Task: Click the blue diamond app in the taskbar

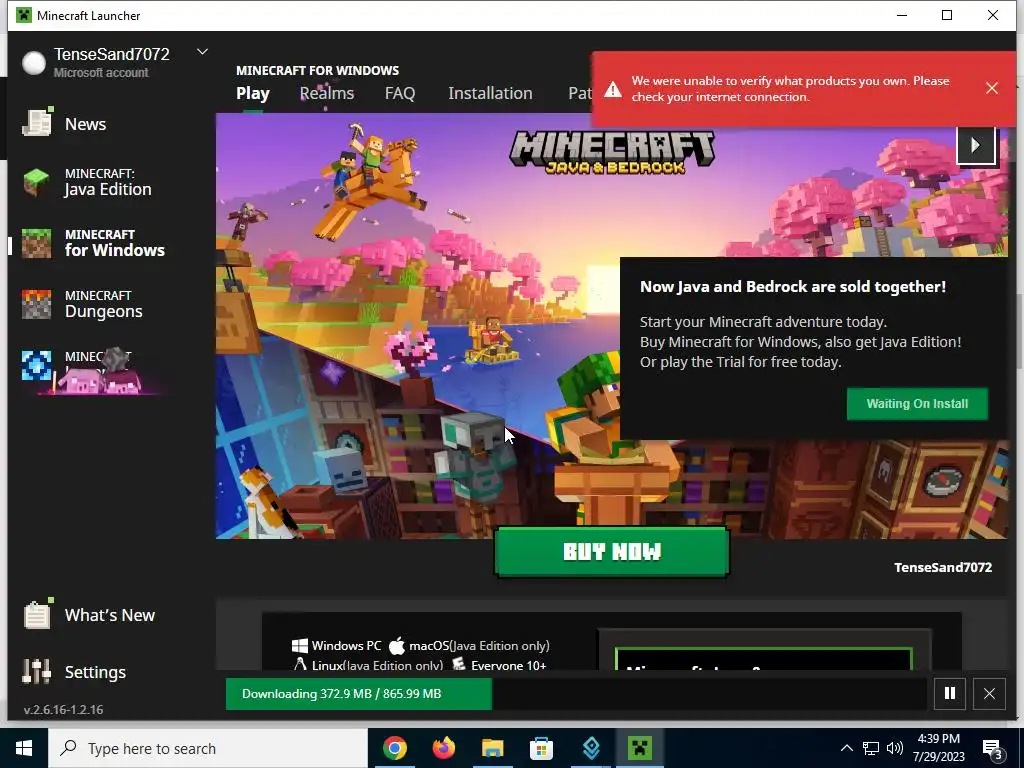Action: 591,748
